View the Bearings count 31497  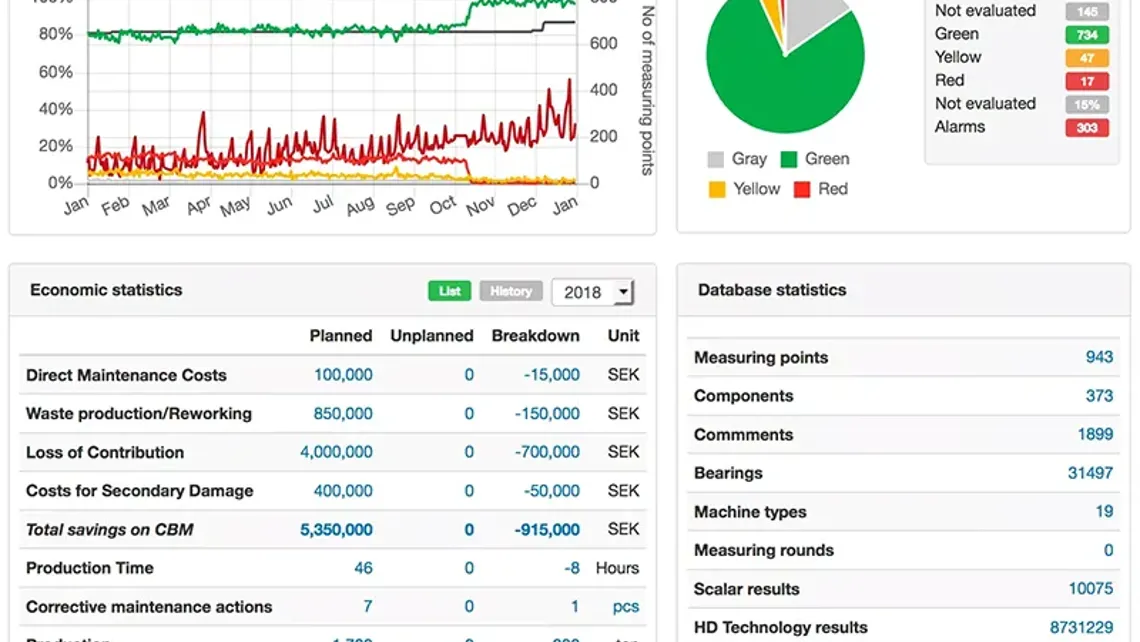tap(1092, 472)
